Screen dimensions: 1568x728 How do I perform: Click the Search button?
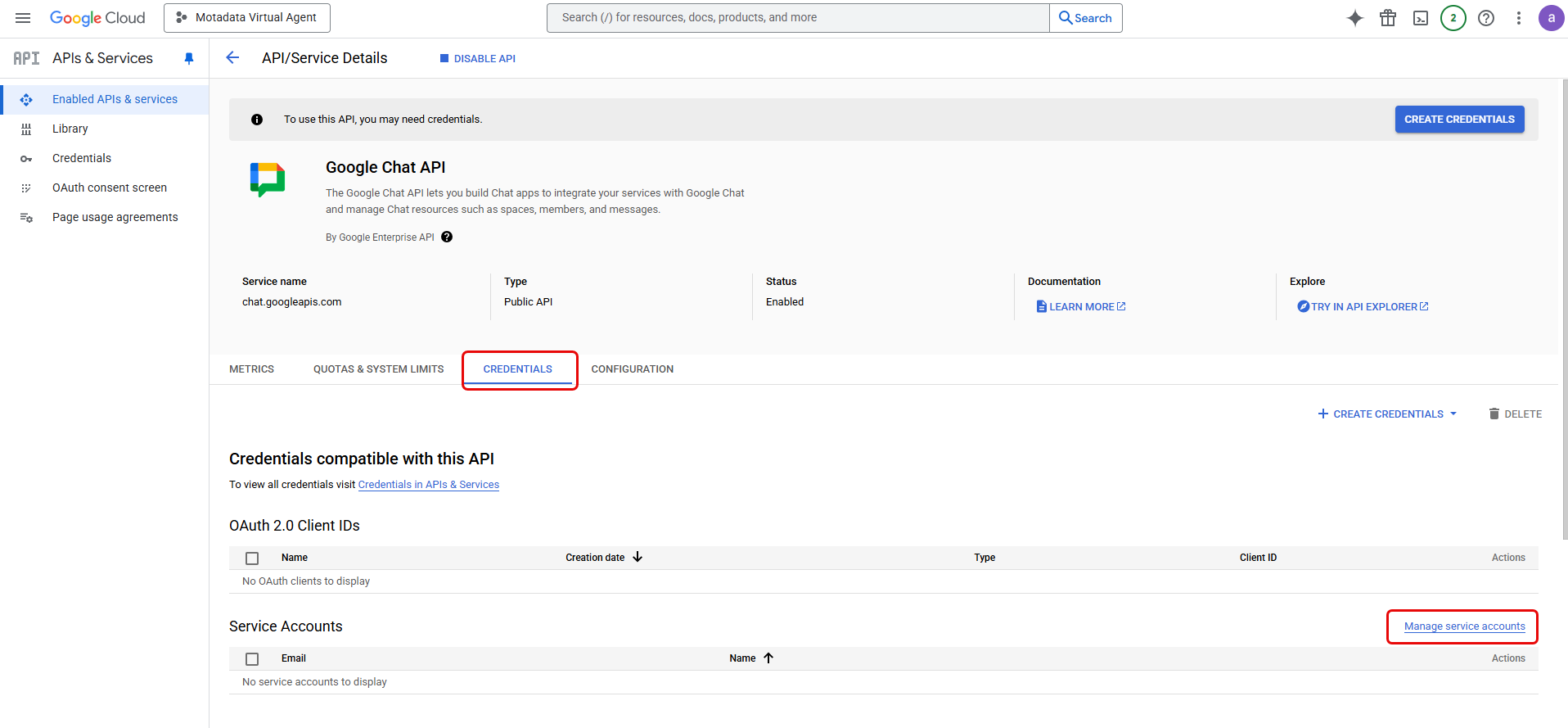(1085, 18)
